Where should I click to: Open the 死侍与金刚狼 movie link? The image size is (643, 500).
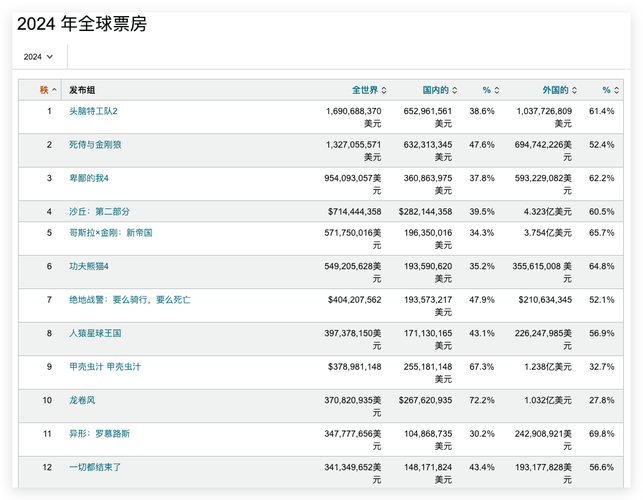pos(95,145)
